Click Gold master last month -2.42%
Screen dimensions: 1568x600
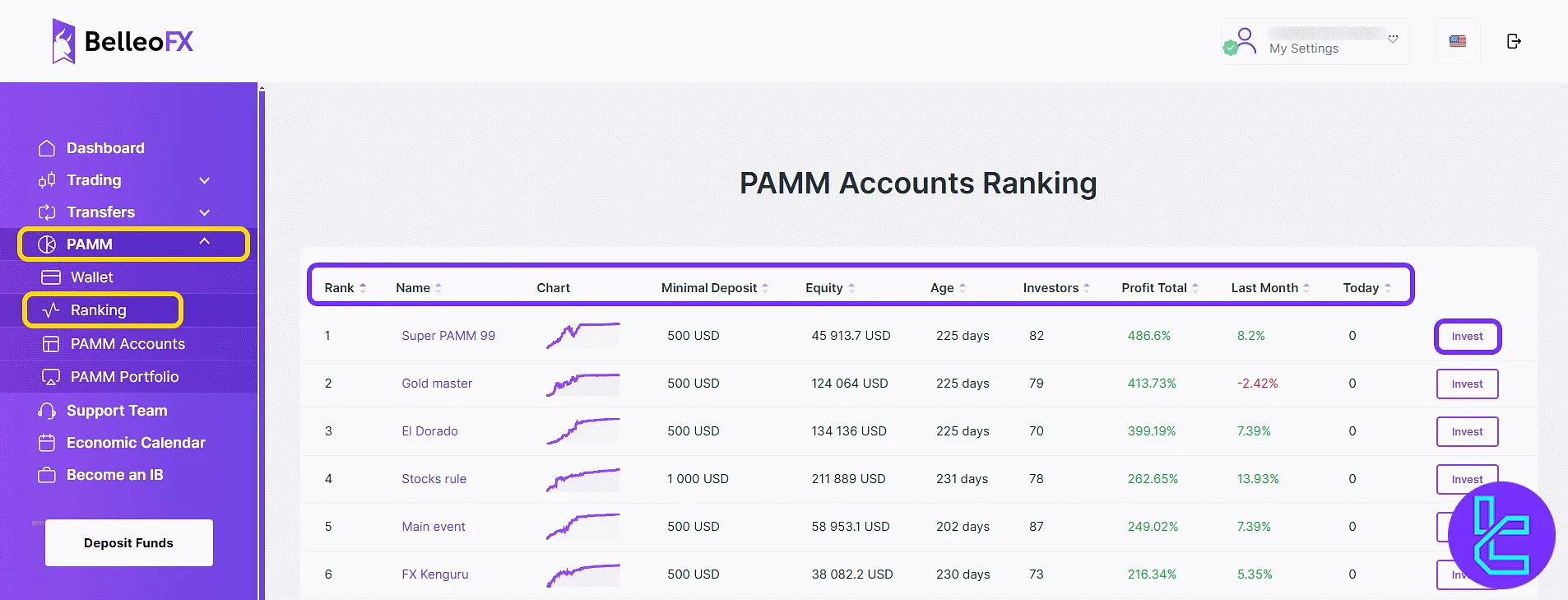click(1257, 384)
